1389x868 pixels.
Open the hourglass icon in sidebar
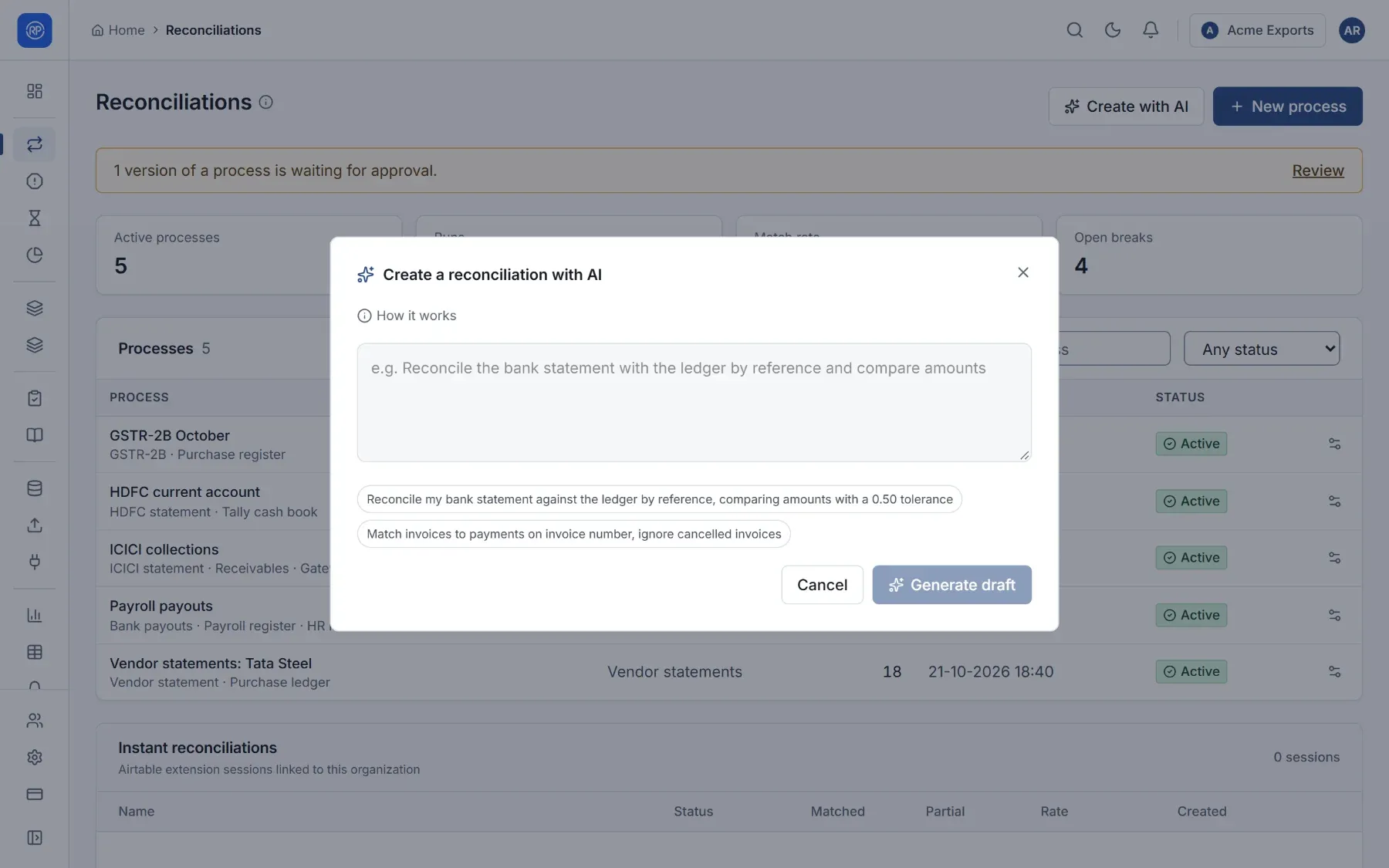[x=34, y=218]
